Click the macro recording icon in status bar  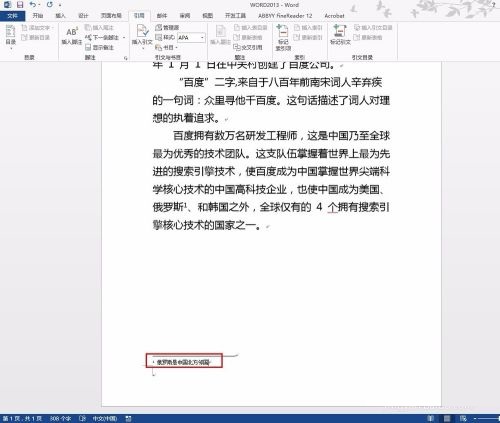pyautogui.click(x=128, y=418)
